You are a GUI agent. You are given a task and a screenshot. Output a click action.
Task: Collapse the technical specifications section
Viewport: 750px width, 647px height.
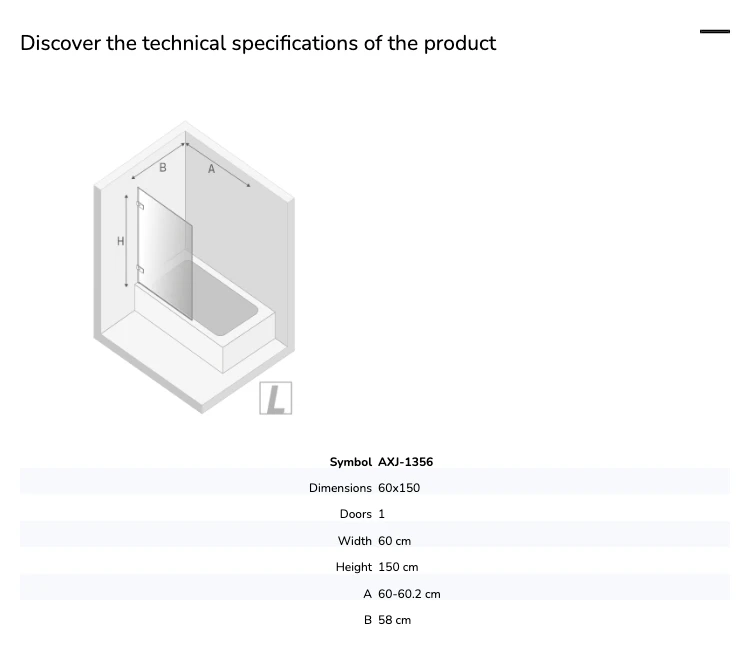tap(715, 32)
